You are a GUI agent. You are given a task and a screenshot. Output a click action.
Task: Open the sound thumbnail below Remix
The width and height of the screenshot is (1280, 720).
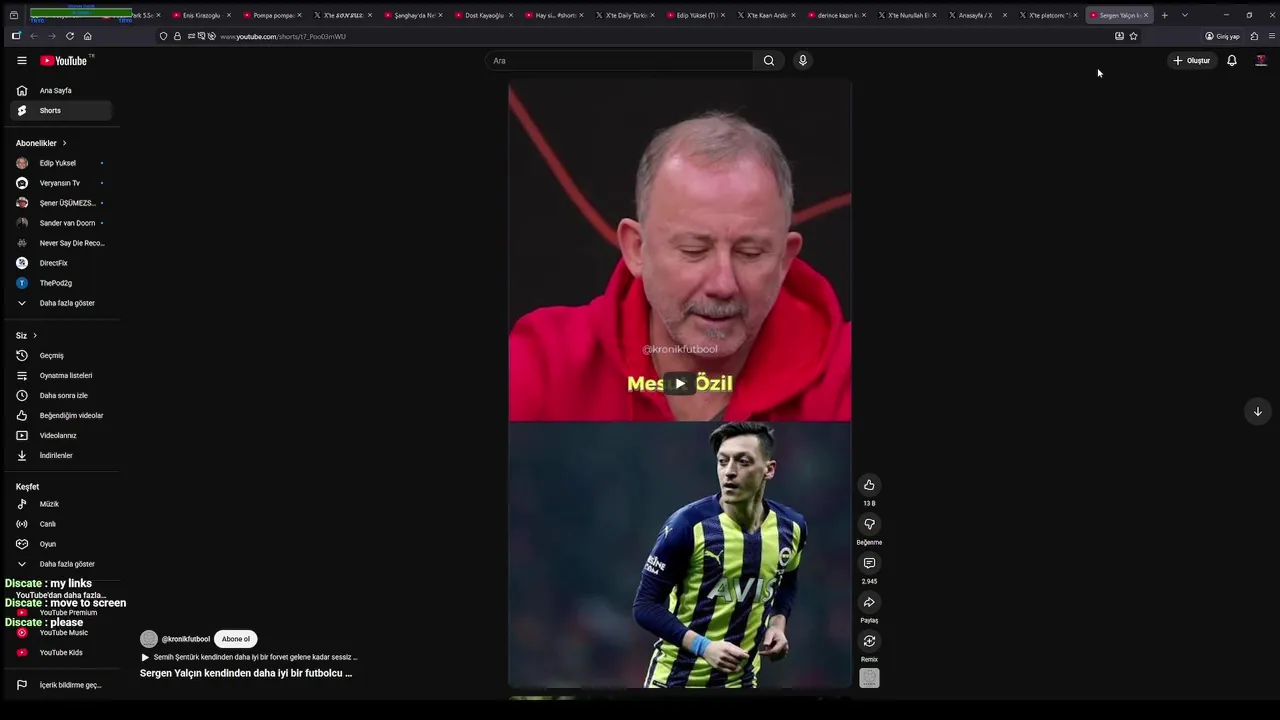[x=869, y=678]
